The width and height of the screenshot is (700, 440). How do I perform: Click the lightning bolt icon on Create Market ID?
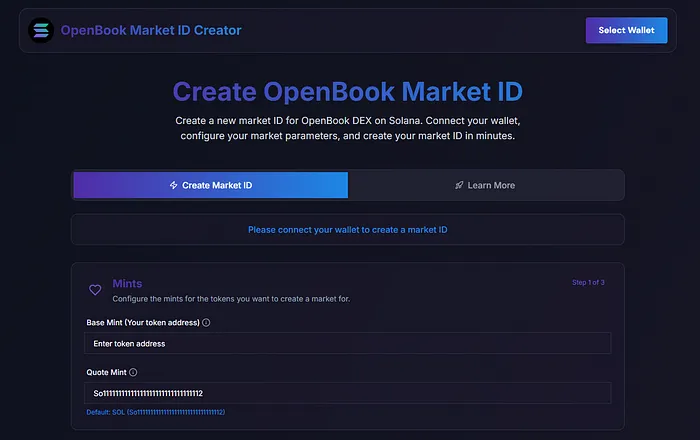(174, 185)
